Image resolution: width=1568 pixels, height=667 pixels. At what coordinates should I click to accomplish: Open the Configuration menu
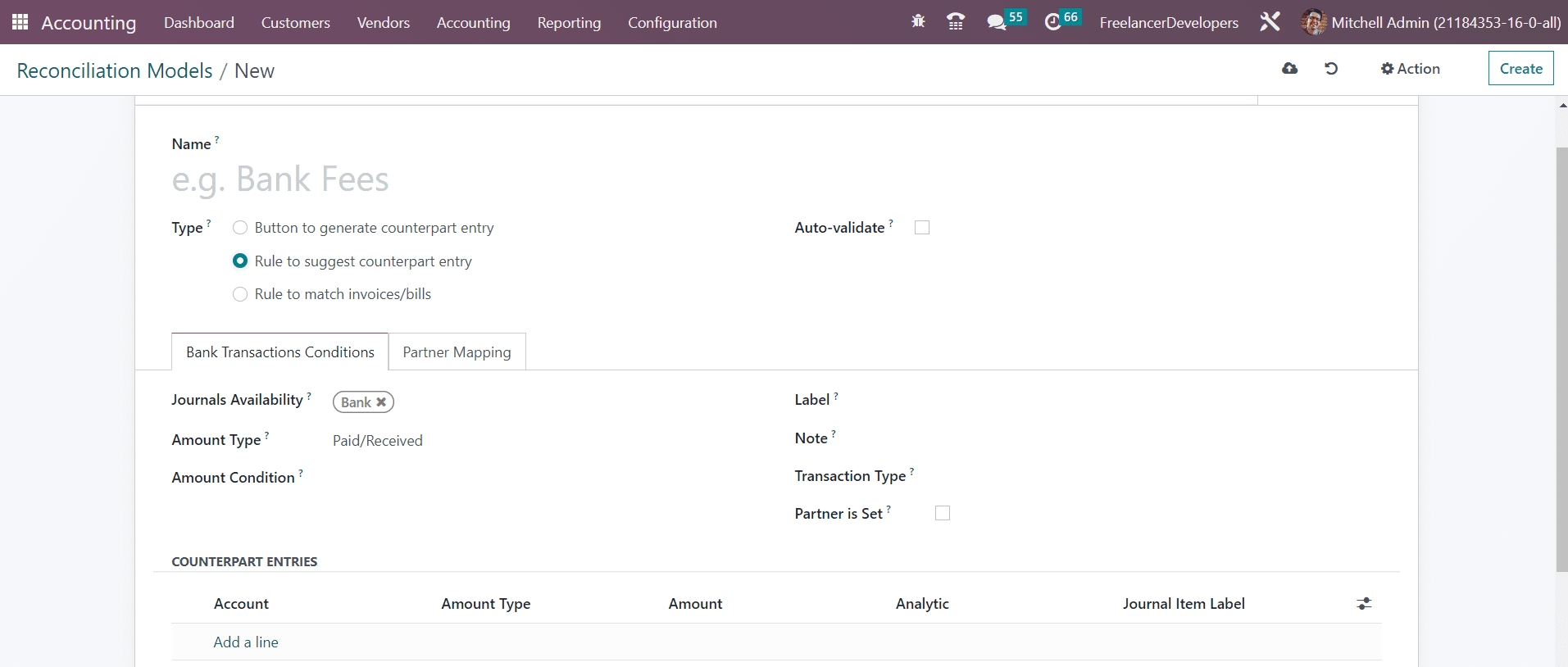tap(672, 23)
